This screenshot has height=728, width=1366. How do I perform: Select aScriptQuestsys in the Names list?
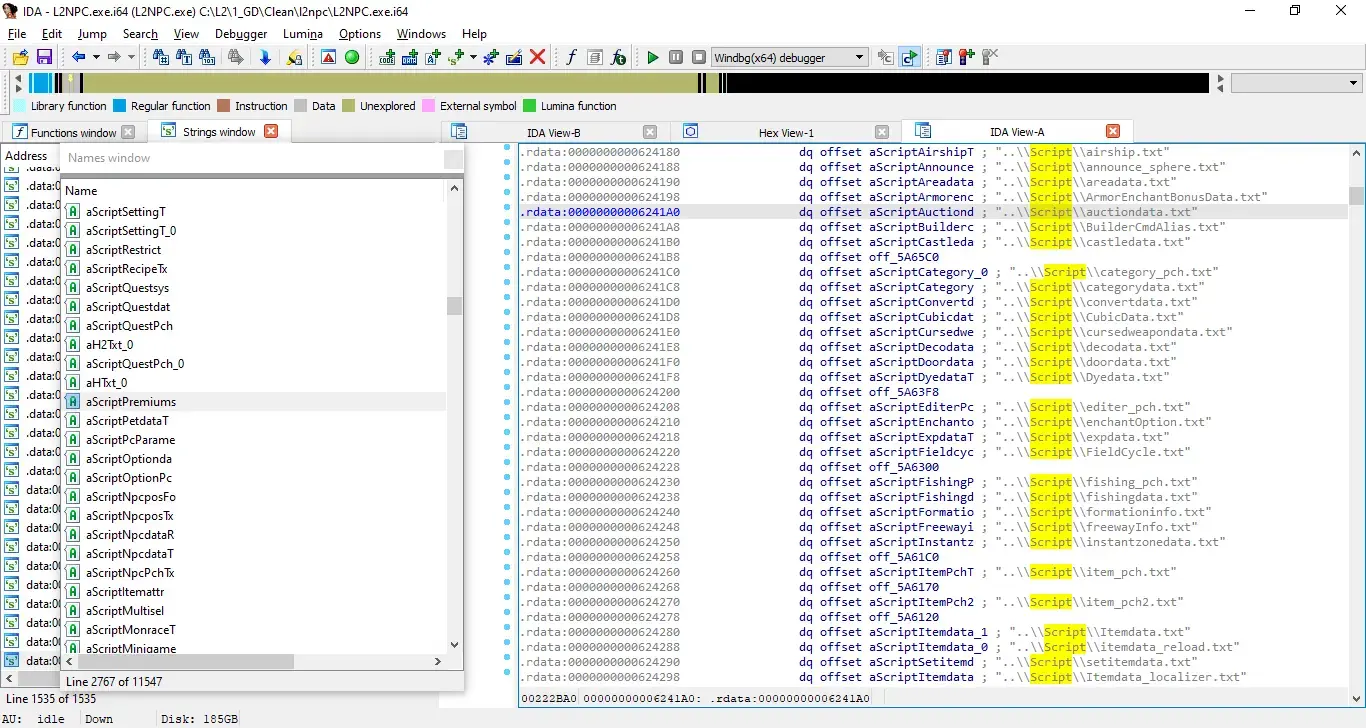pos(254,287)
